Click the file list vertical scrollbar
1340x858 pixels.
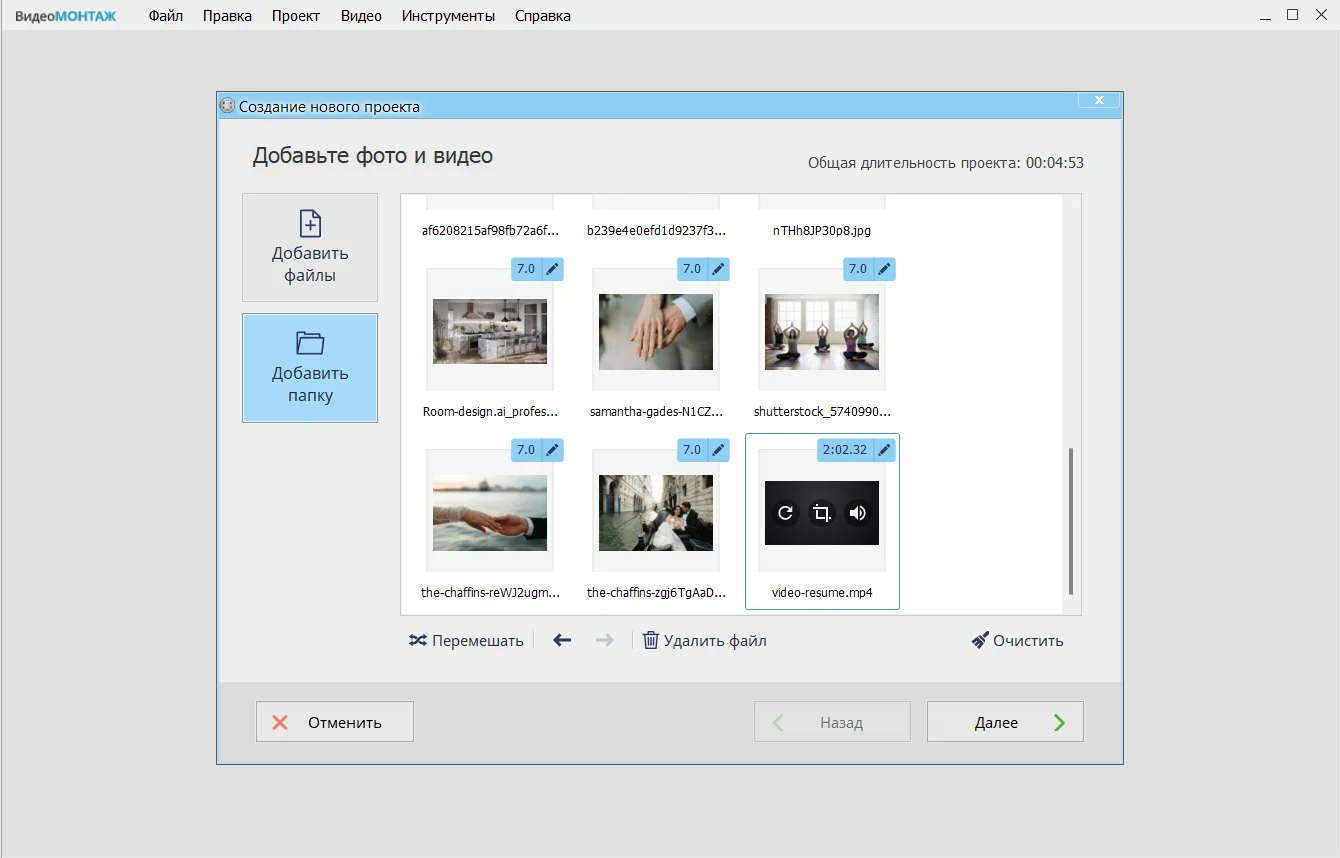point(1071,520)
